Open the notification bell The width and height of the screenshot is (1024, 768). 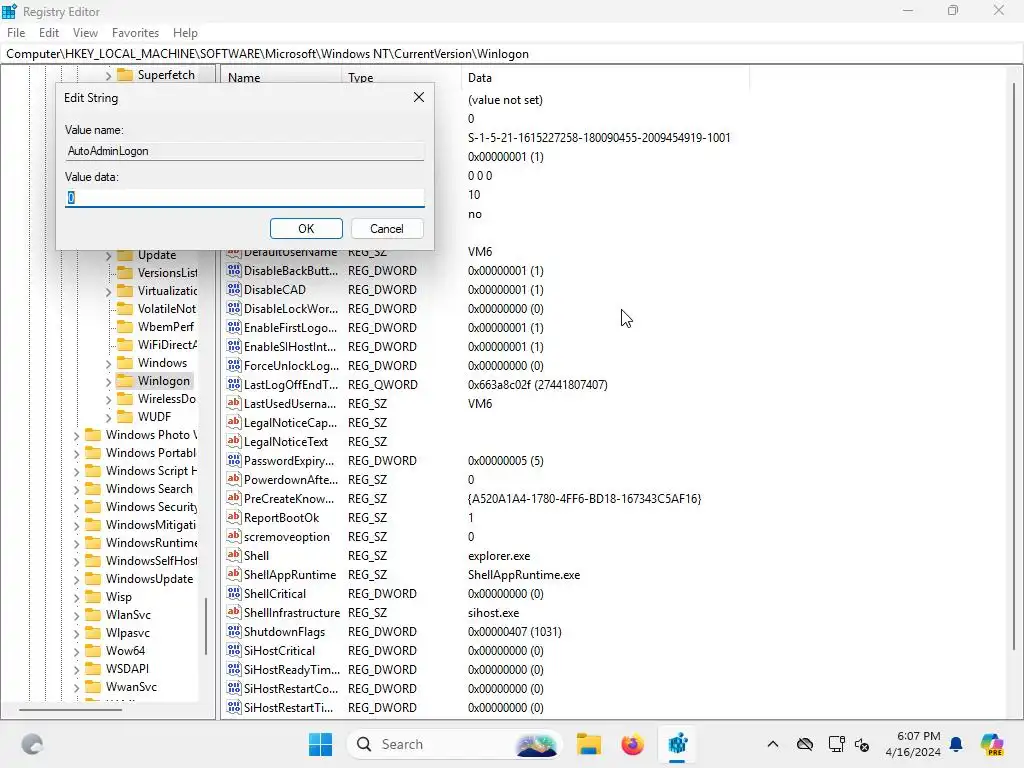coord(956,744)
